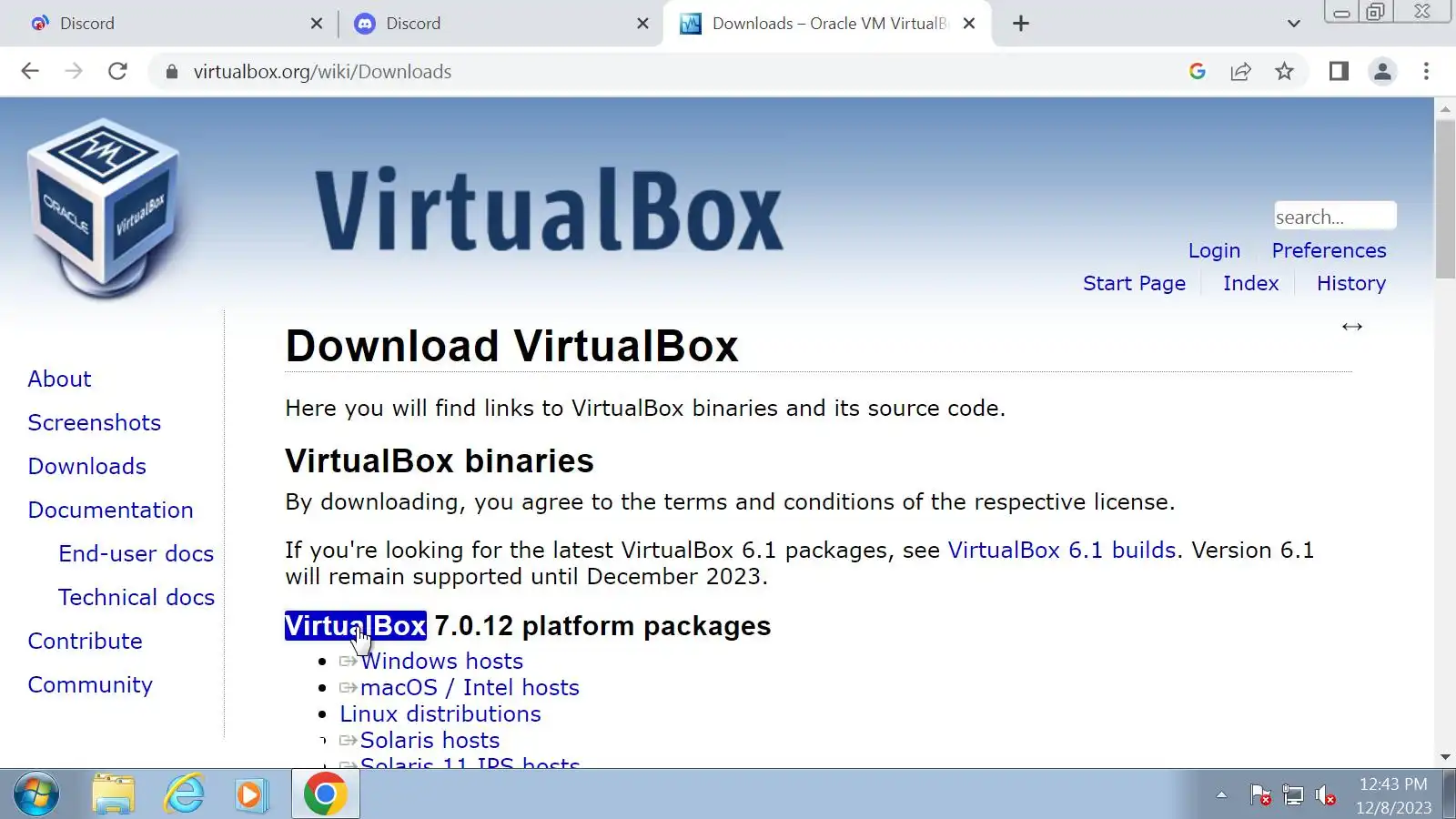Image resolution: width=1456 pixels, height=819 pixels.
Task: Open the browser side panel
Action: point(1339,71)
